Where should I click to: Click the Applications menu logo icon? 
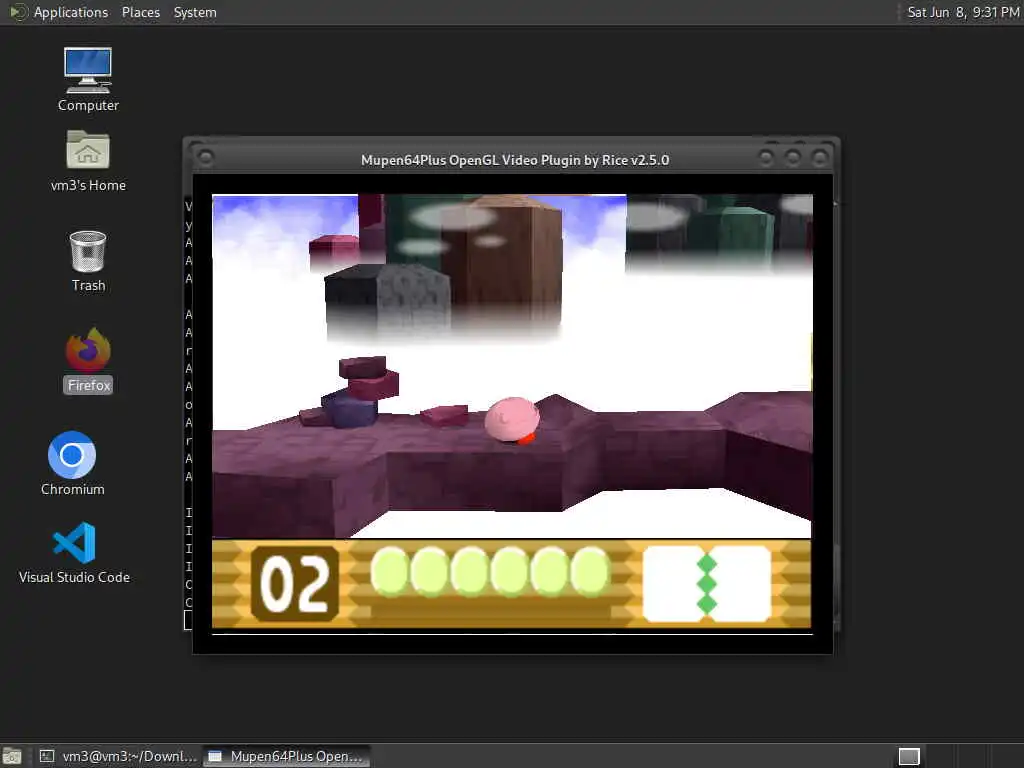[19, 12]
